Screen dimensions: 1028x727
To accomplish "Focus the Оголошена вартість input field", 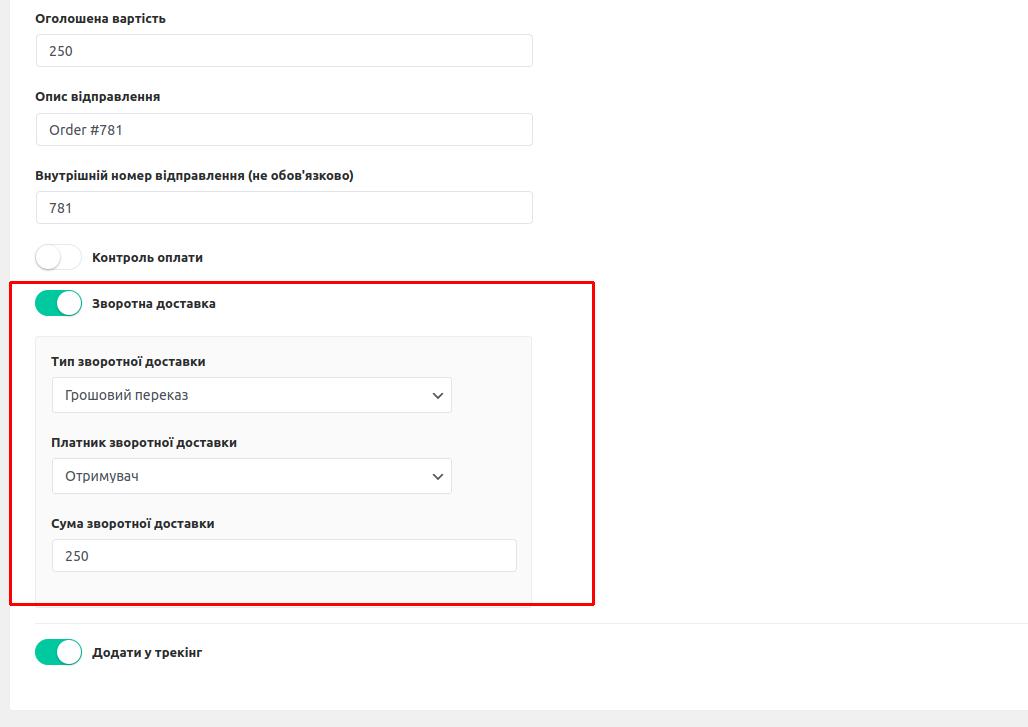I will 284,51.
